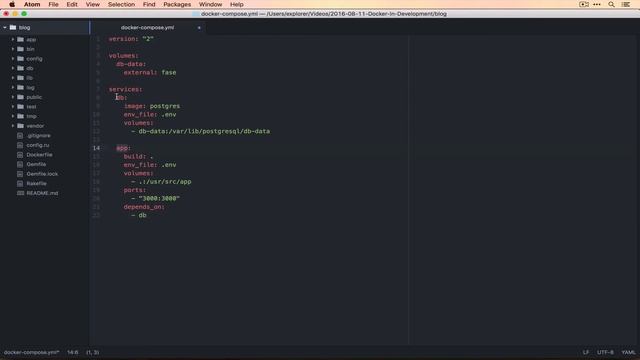This screenshot has height=360, width=640.
Task: Click the screen recording icon in menu bar
Action: 584,4
